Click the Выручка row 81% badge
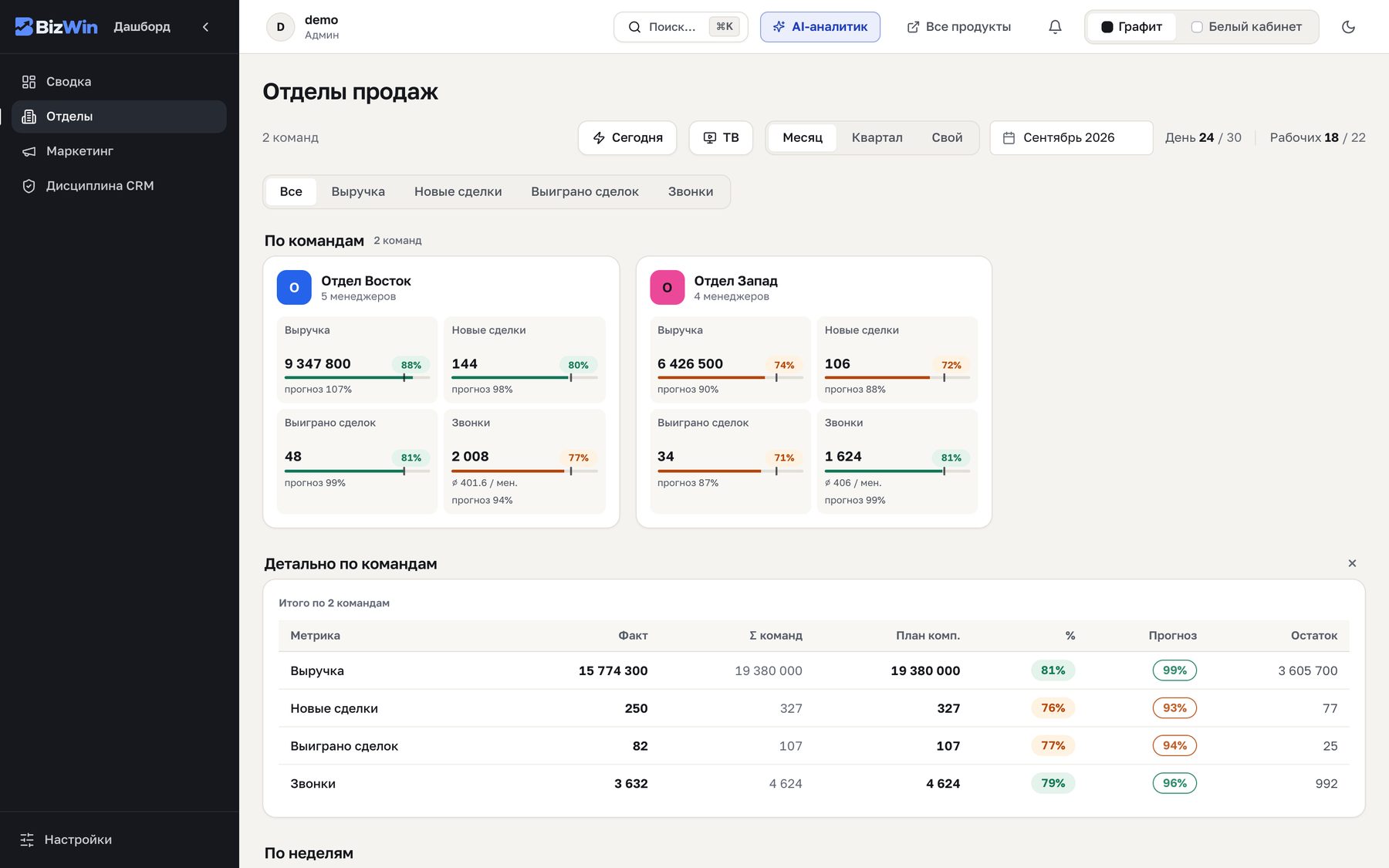 coord(1053,670)
